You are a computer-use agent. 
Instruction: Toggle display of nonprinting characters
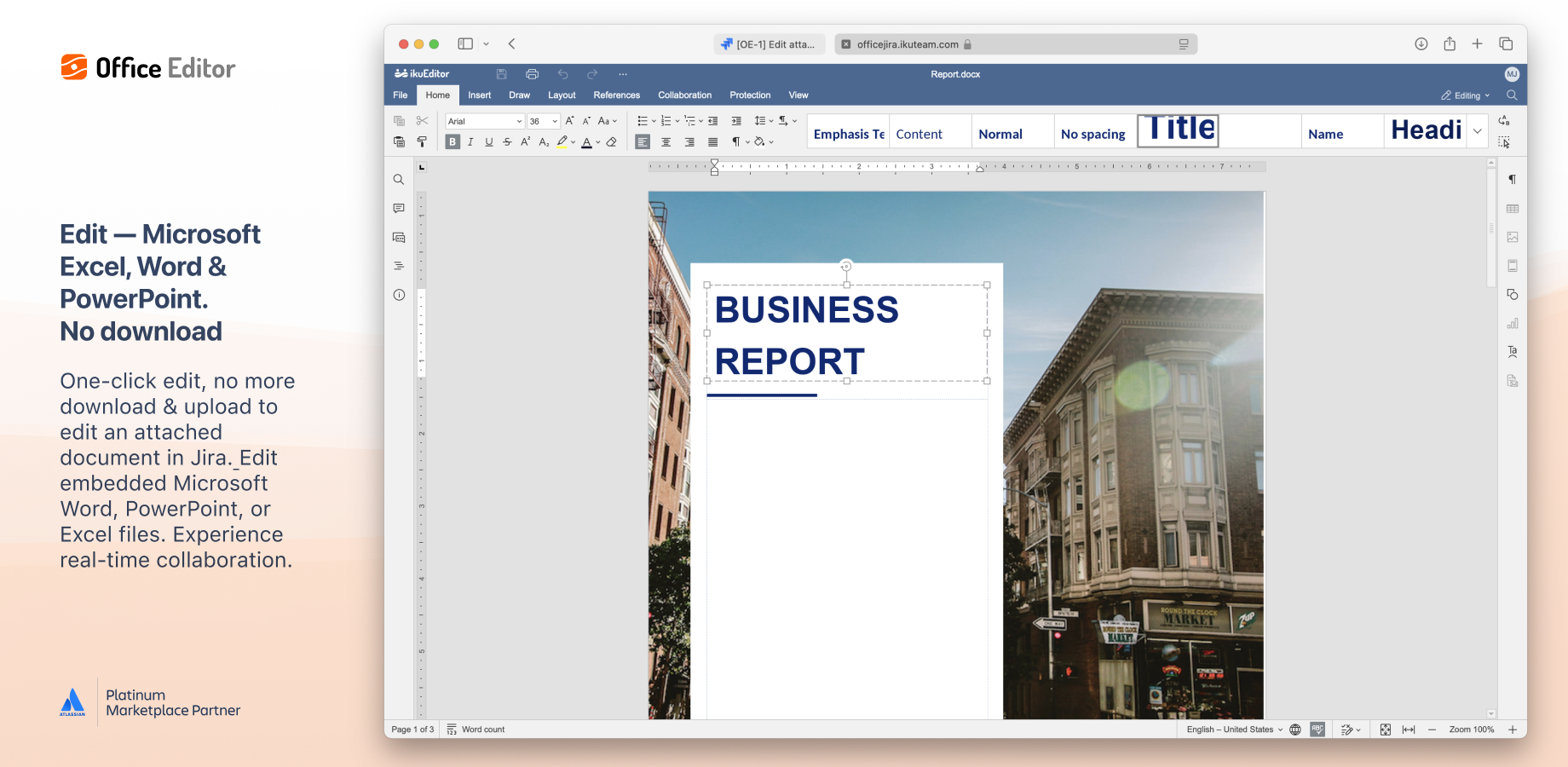[736, 141]
